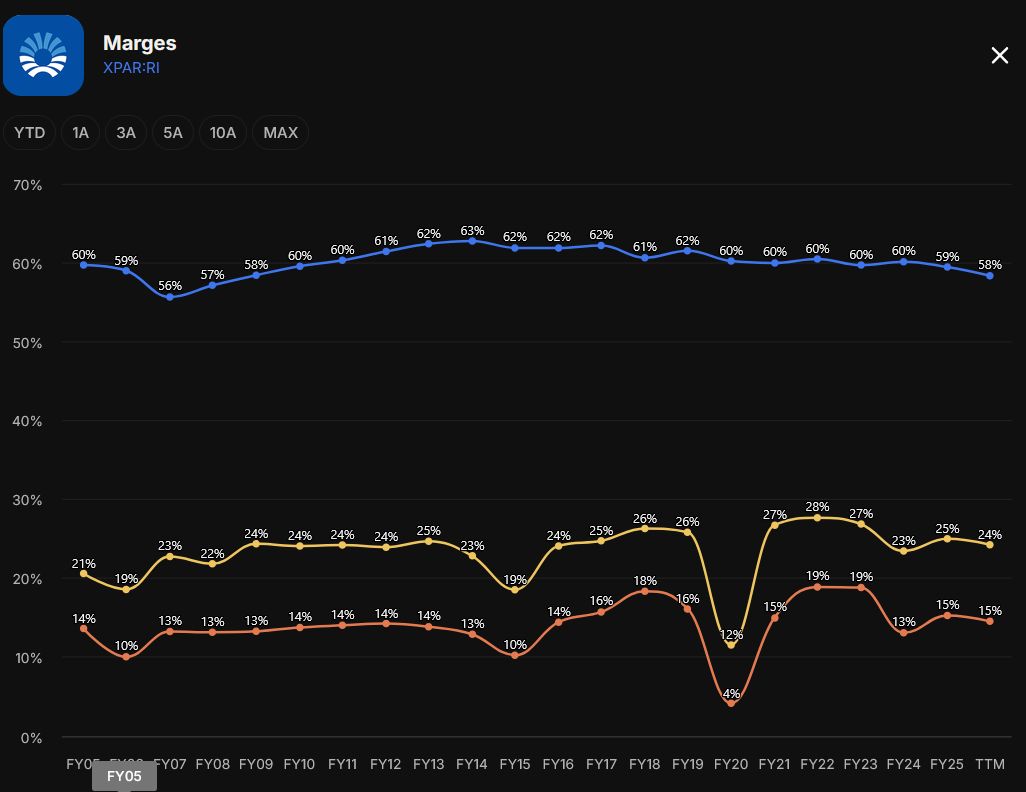Viewport: 1026px width, 792px height.
Task: Click the Marges chart title
Action: pos(139,43)
